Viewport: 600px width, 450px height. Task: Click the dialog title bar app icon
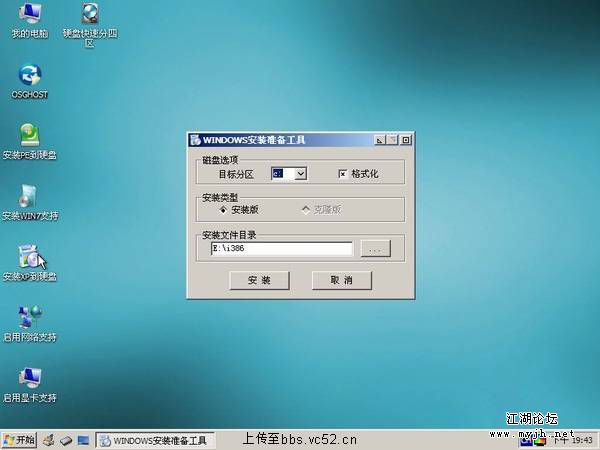(195, 140)
